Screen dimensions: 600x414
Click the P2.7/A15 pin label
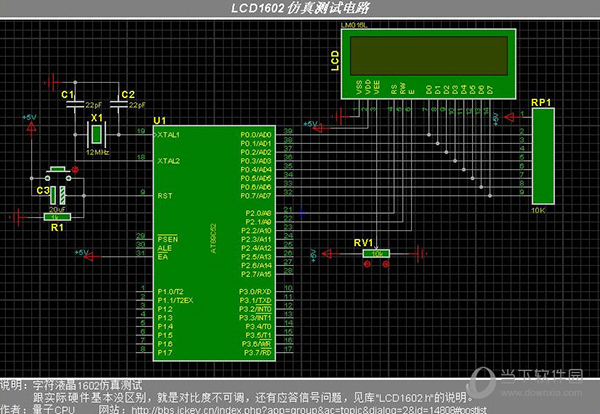256,274
